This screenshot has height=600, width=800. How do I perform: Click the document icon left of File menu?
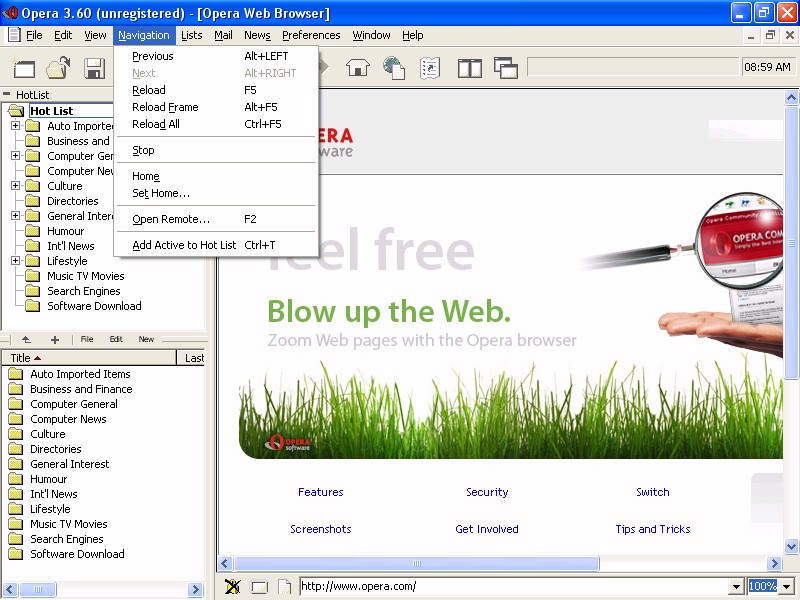14,35
